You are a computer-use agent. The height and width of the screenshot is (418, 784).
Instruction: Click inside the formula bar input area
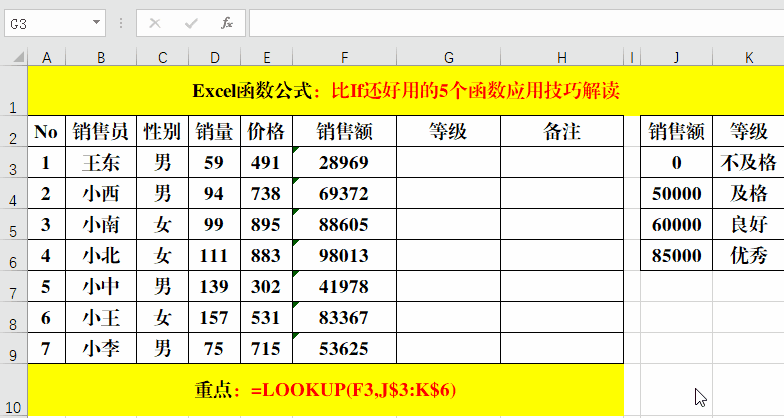tap(516, 23)
